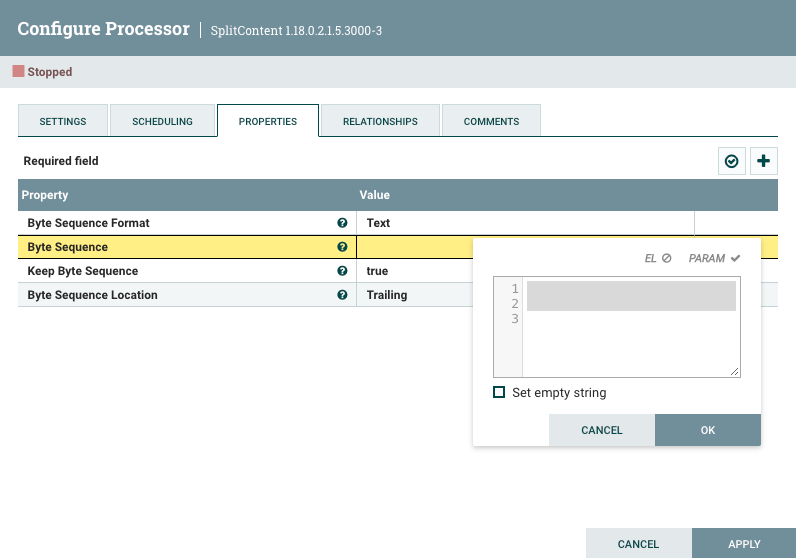The image size is (796, 558).
Task: Show help icon for Byte Sequence
Action: (343, 247)
